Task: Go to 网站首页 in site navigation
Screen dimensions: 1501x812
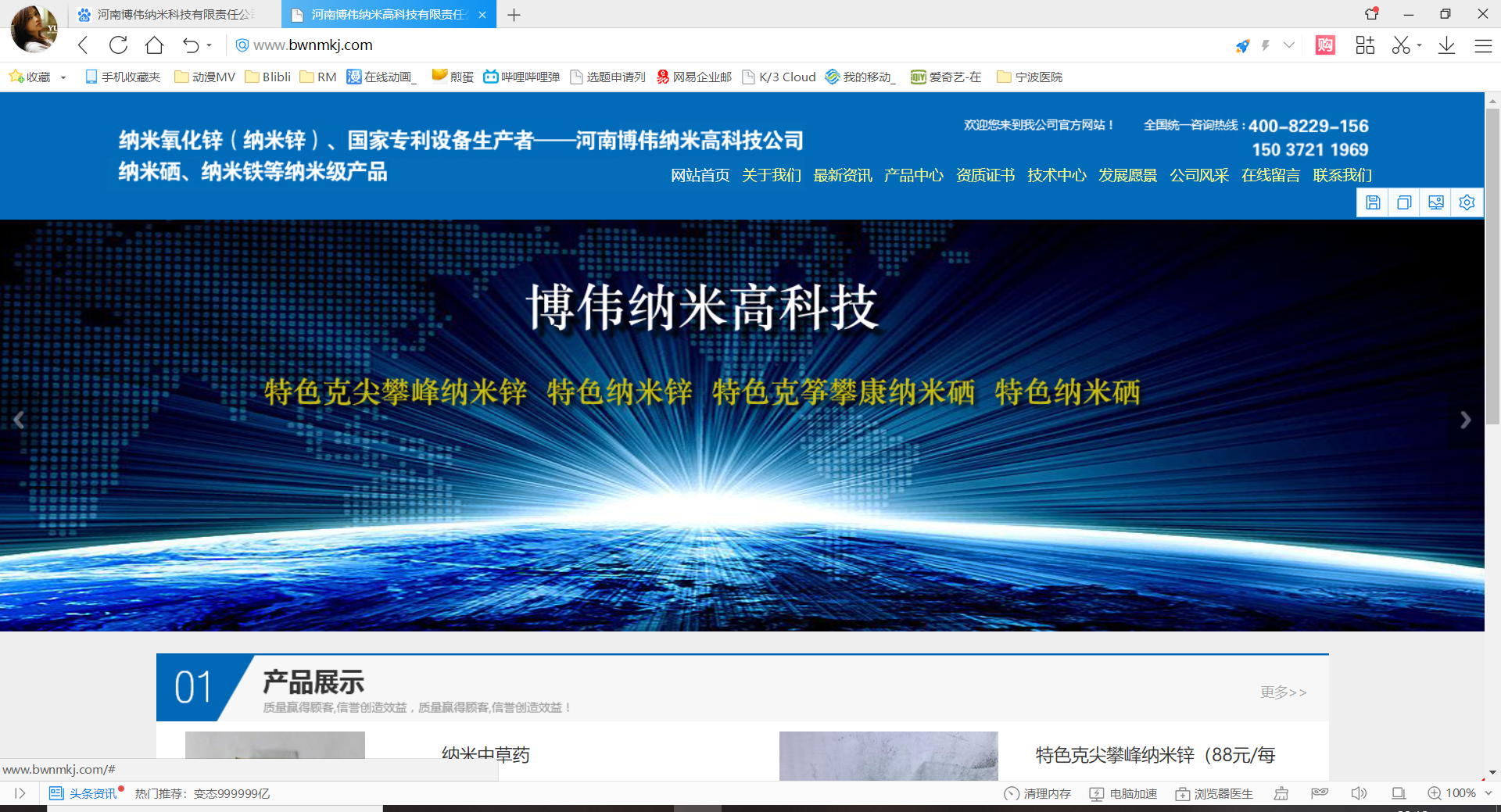Action: (x=700, y=175)
